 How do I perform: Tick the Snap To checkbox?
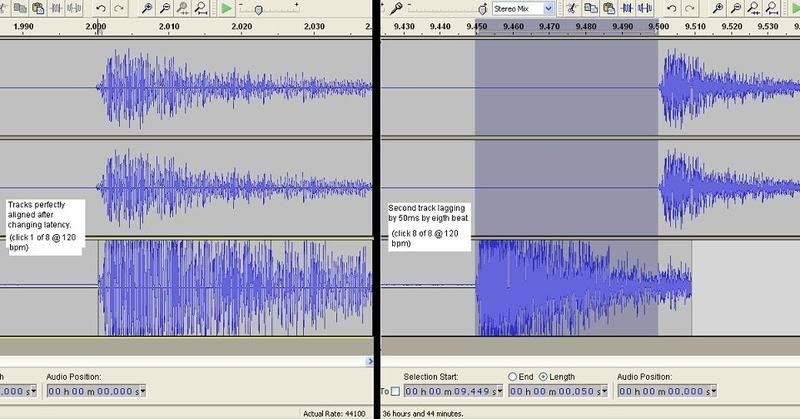[395, 391]
